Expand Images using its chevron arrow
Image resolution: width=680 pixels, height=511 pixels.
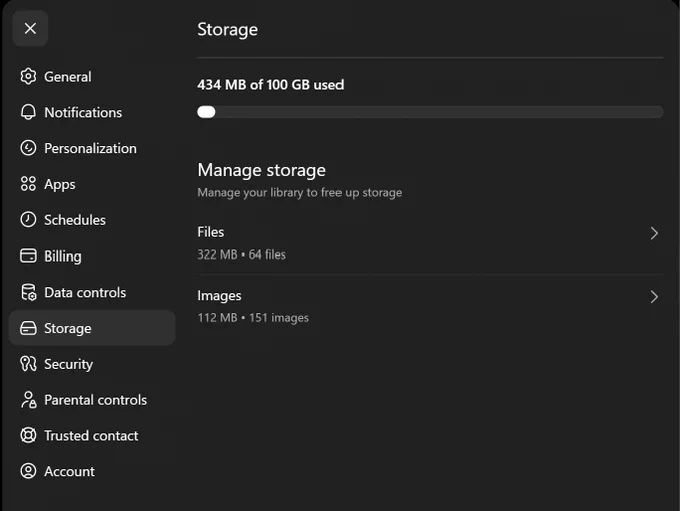654,297
